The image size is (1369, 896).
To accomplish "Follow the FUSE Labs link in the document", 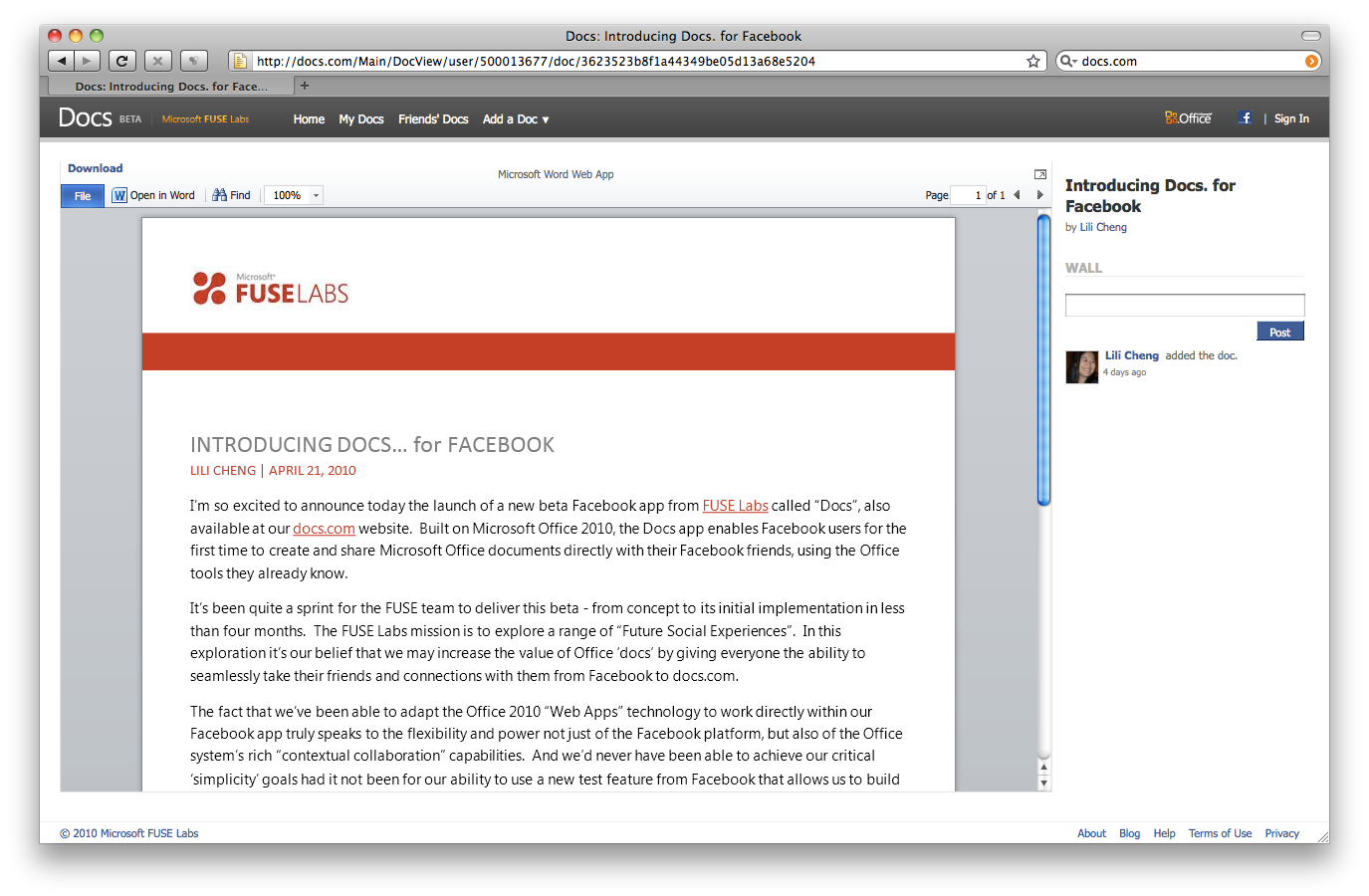I will 736,506.
